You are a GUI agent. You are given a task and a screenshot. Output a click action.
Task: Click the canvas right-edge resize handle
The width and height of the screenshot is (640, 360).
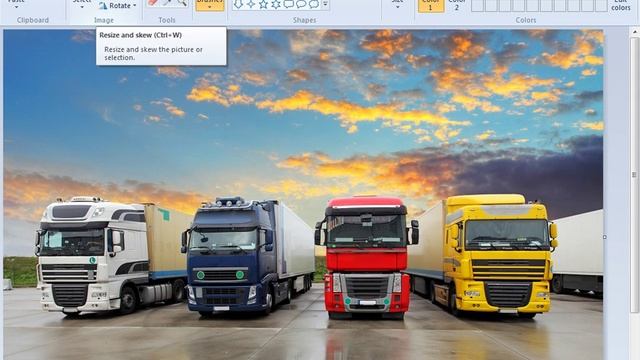click(604, 237)
